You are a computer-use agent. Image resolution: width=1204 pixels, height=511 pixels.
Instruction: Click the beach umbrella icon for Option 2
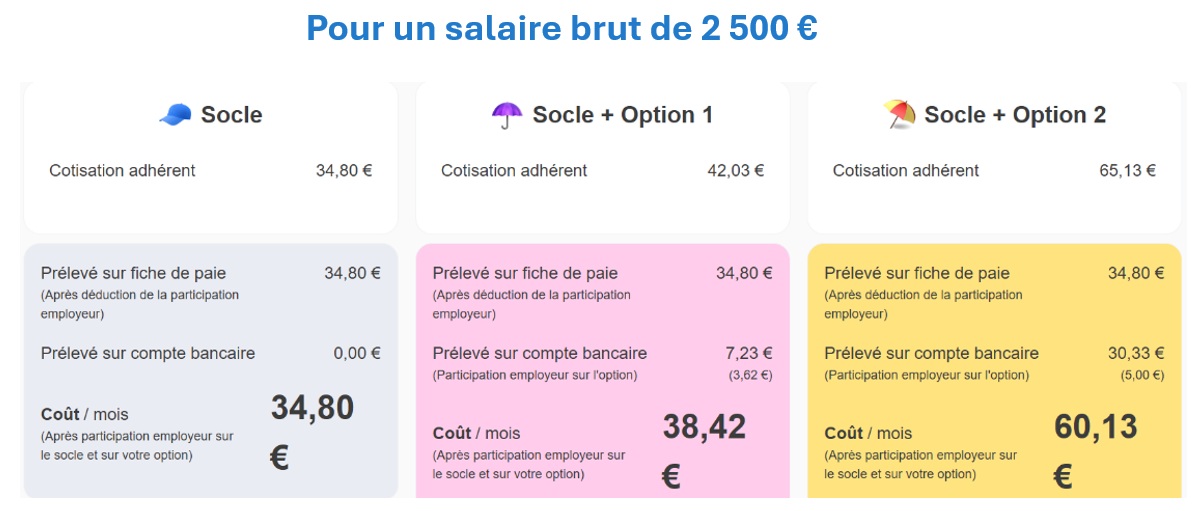click(900, 116)
